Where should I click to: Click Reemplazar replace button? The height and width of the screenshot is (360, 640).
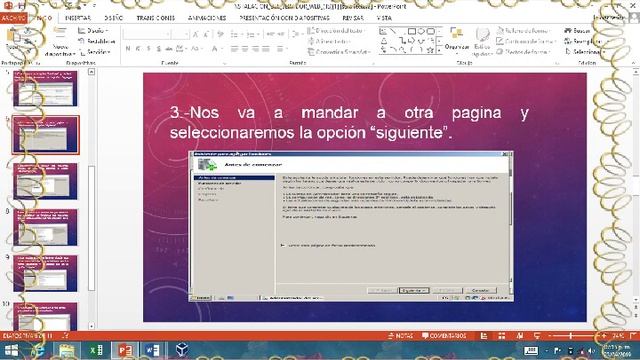coord(583,41)
